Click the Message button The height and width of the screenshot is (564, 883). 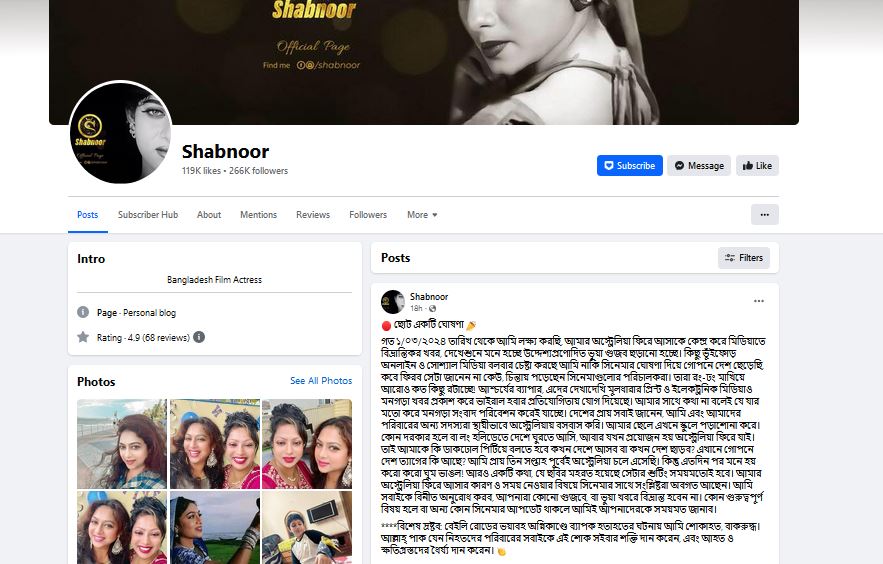pos(699,165)
